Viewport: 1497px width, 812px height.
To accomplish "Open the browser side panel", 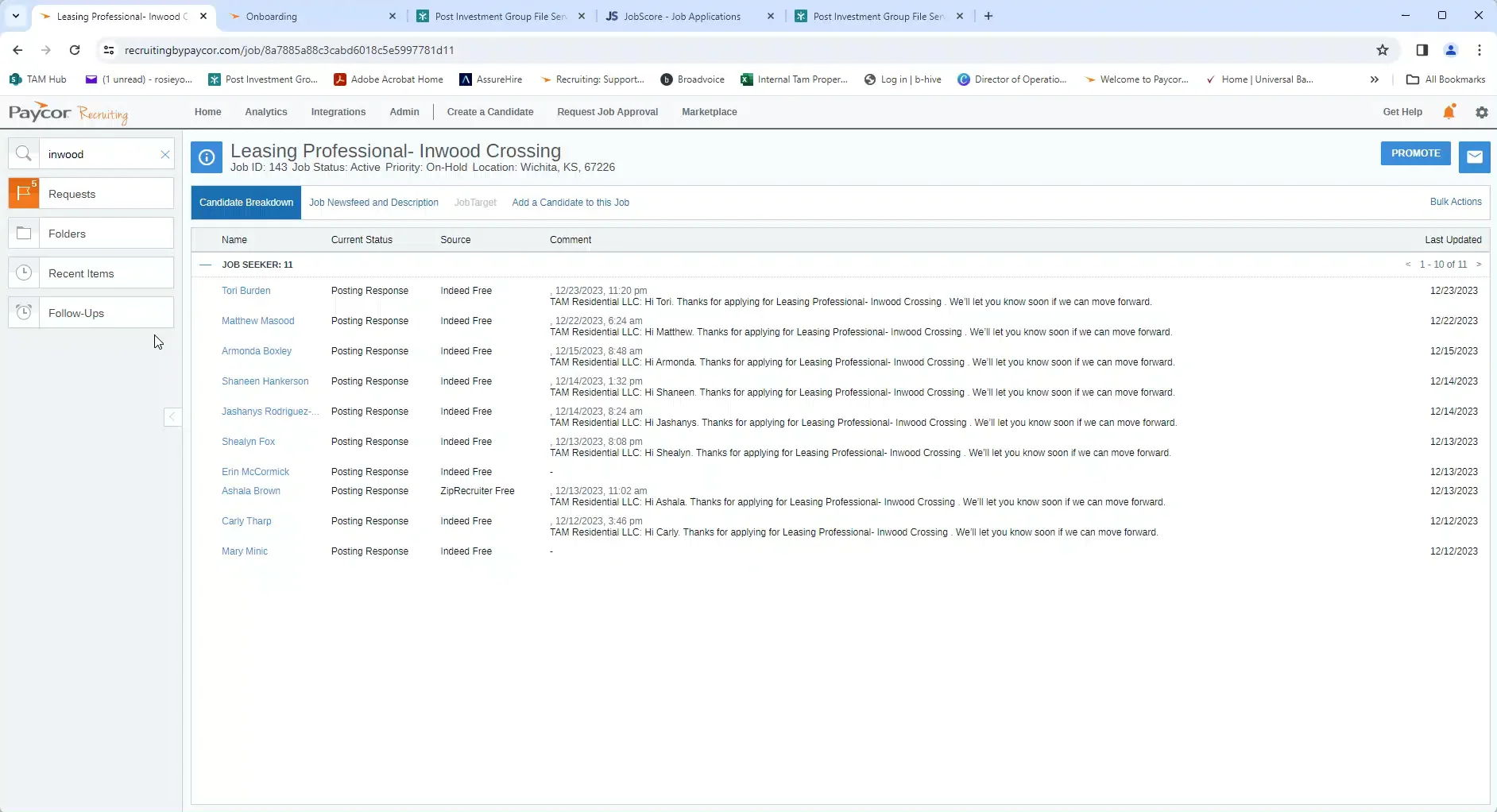I will [1422, 50].
